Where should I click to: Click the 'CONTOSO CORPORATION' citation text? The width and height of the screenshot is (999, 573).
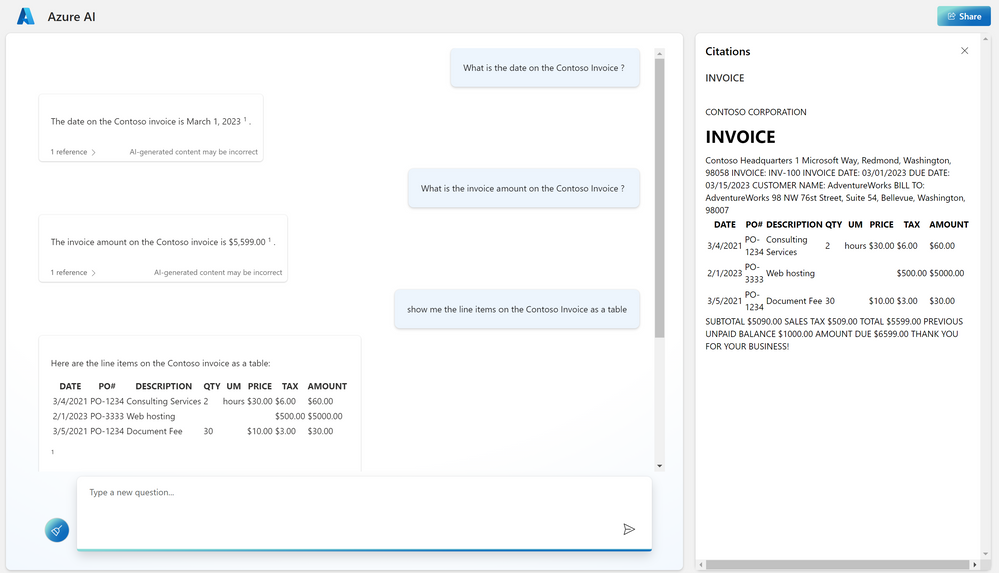[756, 112]
